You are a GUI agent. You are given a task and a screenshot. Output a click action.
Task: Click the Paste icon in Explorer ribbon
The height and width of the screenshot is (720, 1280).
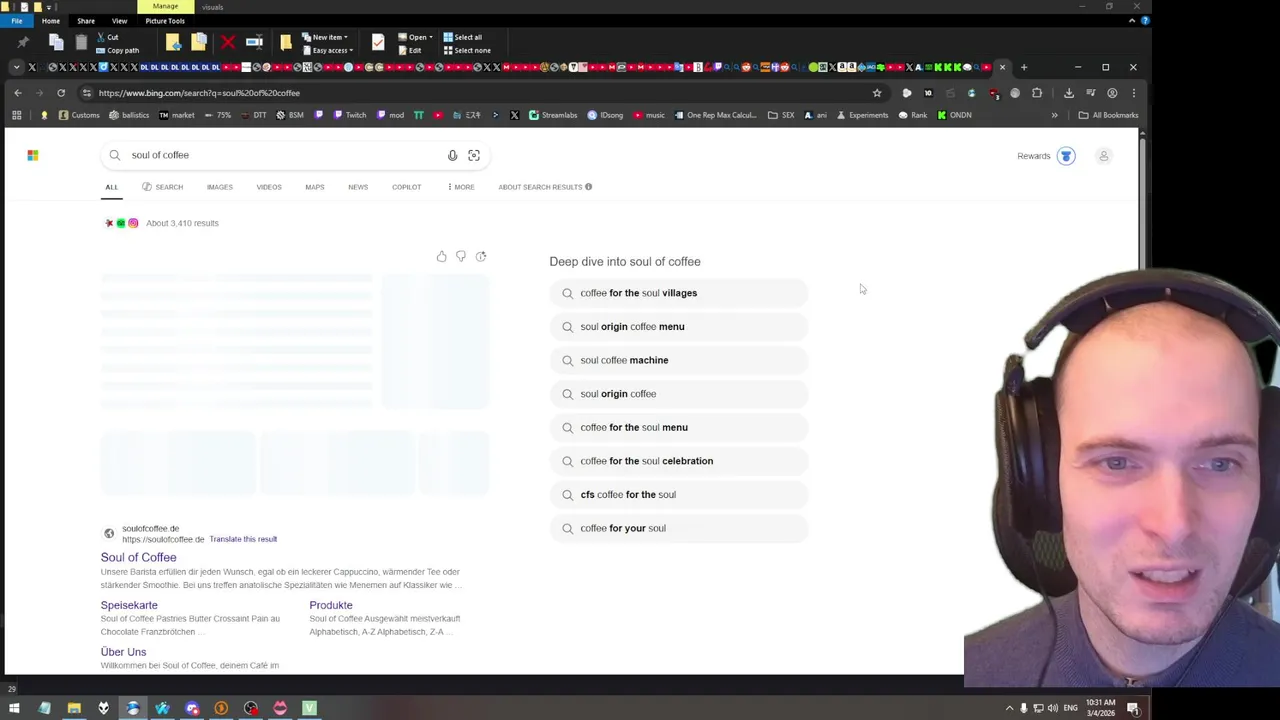81,42
